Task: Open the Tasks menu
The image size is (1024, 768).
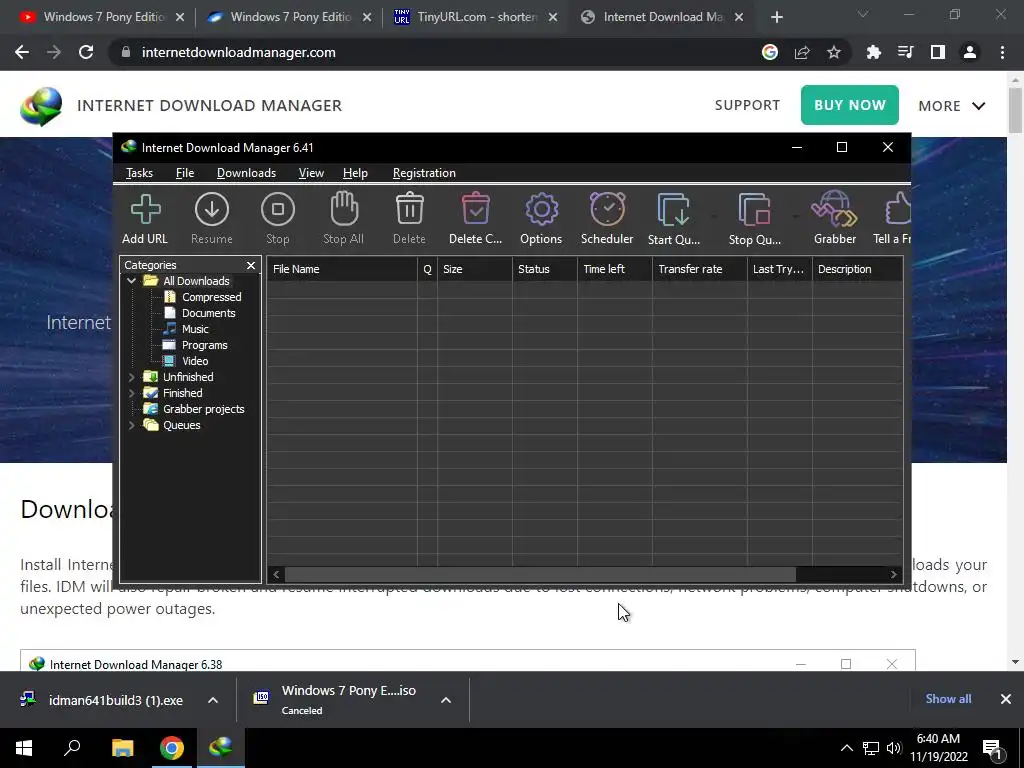Action: 139,173
